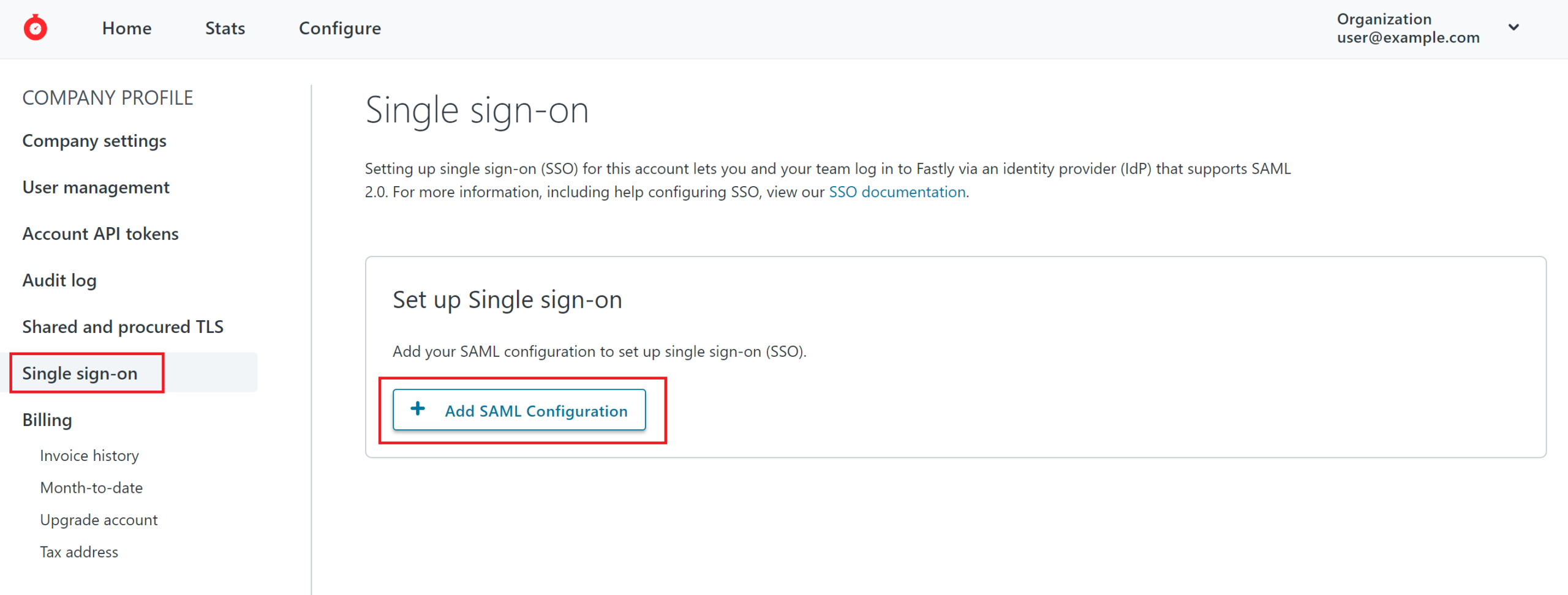
Task: Open Shared and procured TLS
Action: (123, 327)
